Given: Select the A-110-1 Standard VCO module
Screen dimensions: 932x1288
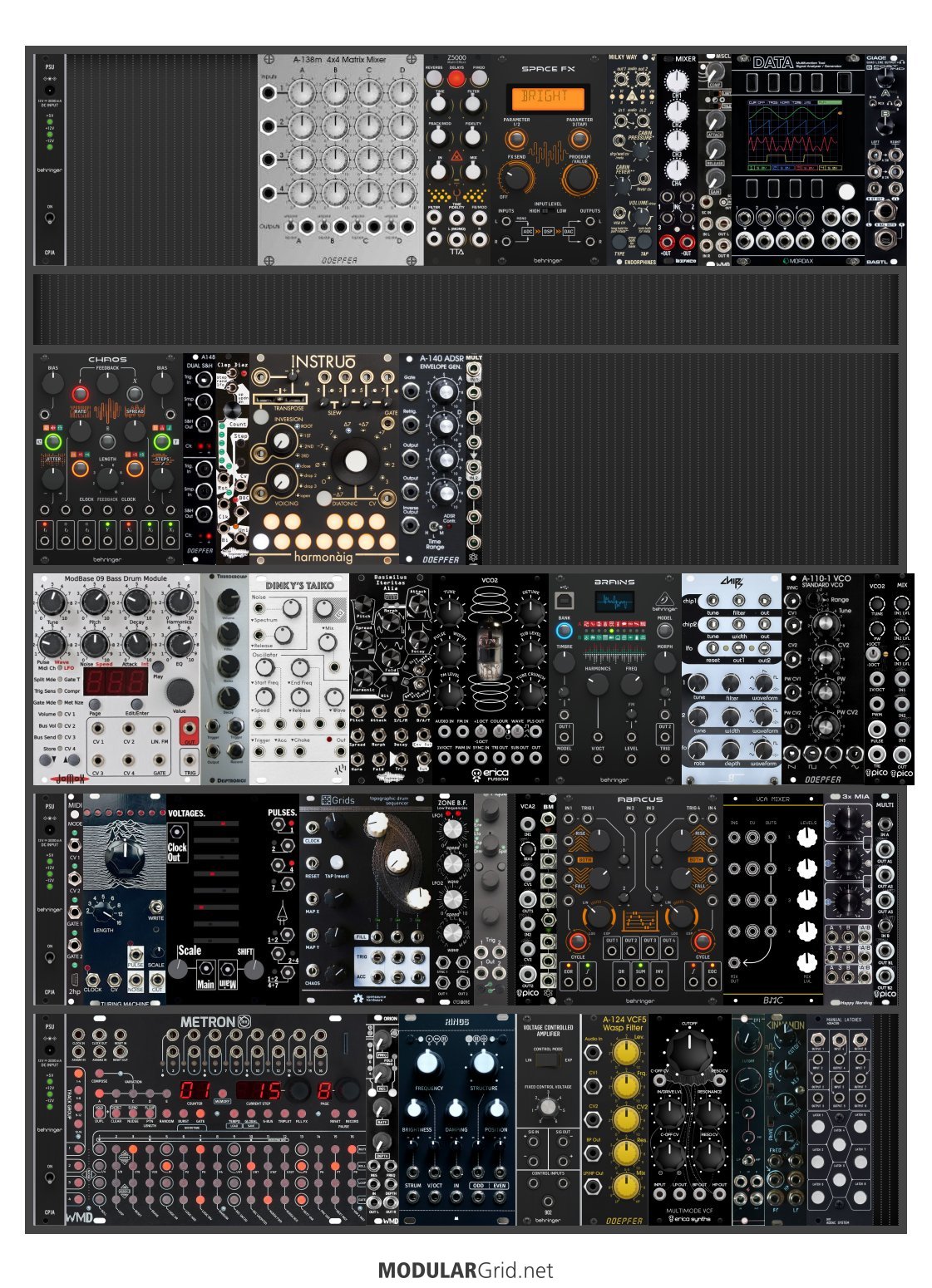Looking at the screenshot, I should pyautogui.click(x=823, y=679).
